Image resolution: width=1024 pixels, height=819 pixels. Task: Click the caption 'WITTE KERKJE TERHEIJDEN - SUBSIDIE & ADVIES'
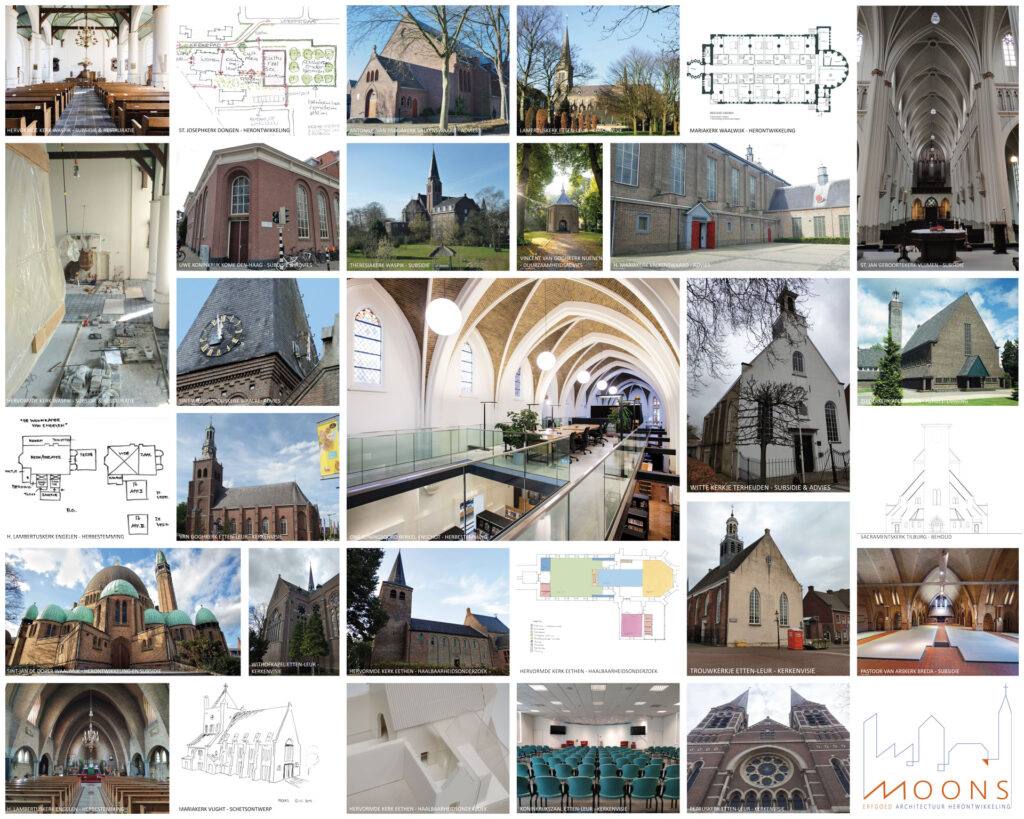point(761,487)
